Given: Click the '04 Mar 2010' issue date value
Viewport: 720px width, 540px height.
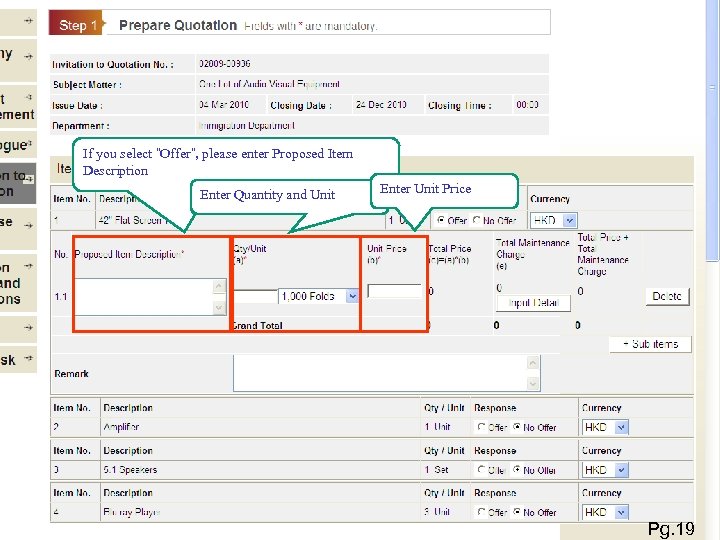Looking at the screenshot, I should 224,105.
